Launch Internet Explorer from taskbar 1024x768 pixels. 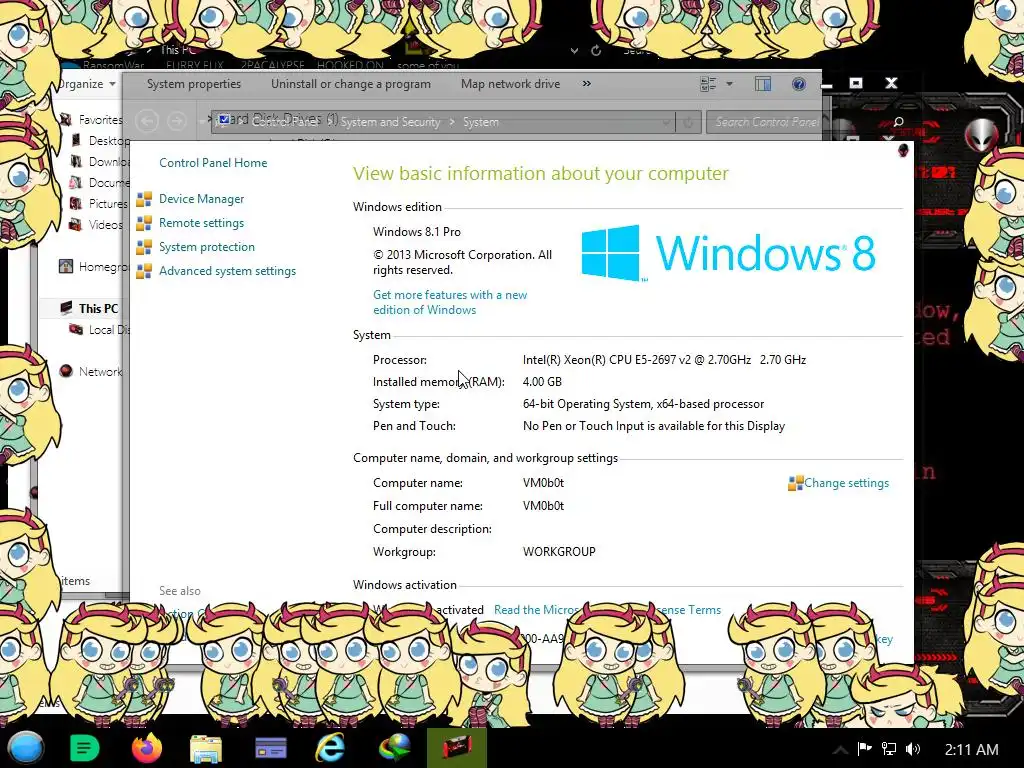click(330, 748)
